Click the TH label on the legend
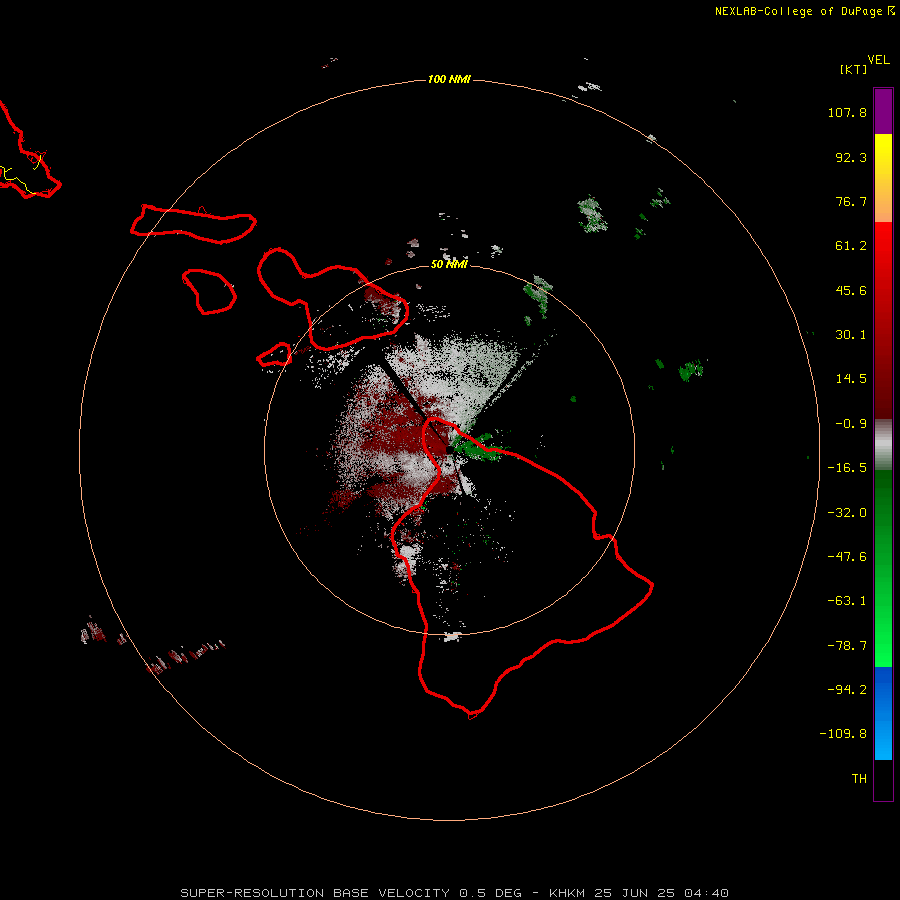 click(x=859, y=779)
